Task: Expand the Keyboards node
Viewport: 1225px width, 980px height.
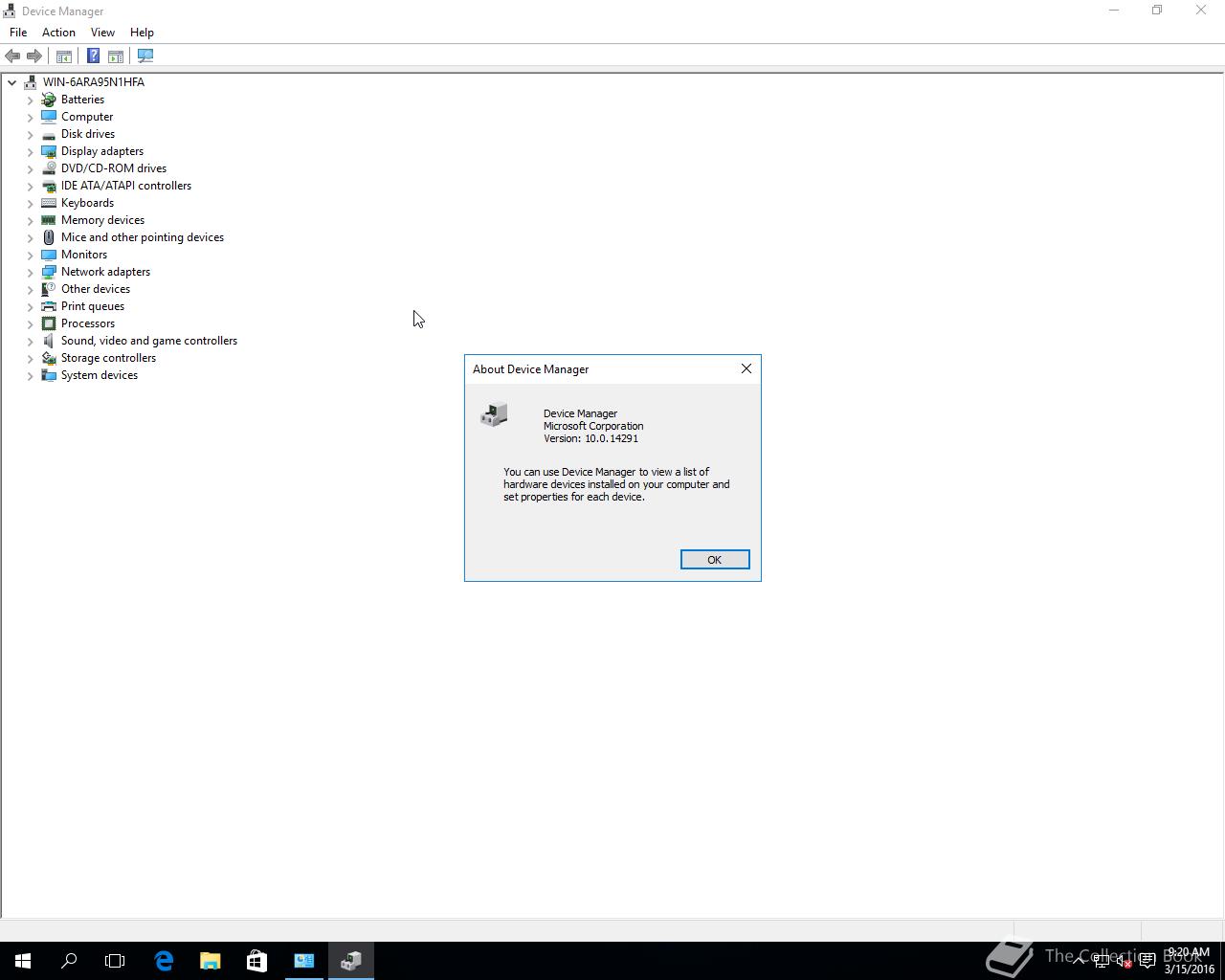Action: (x=30, y=203)
